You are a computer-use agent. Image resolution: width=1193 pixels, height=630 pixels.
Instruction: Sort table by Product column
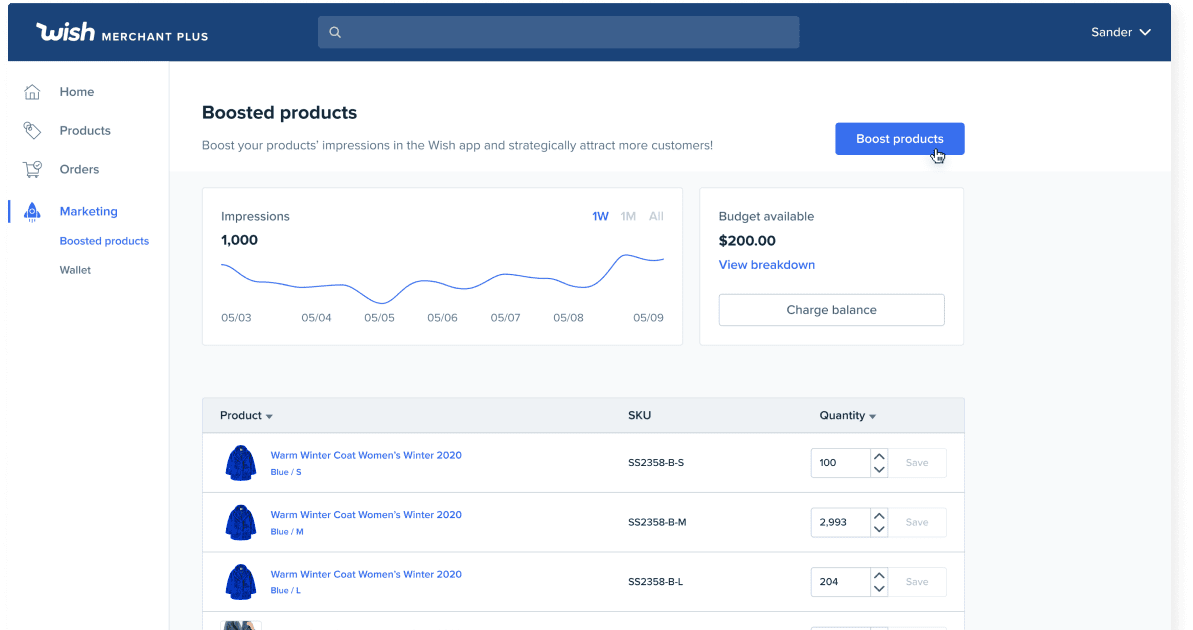[x=246, y=416]
